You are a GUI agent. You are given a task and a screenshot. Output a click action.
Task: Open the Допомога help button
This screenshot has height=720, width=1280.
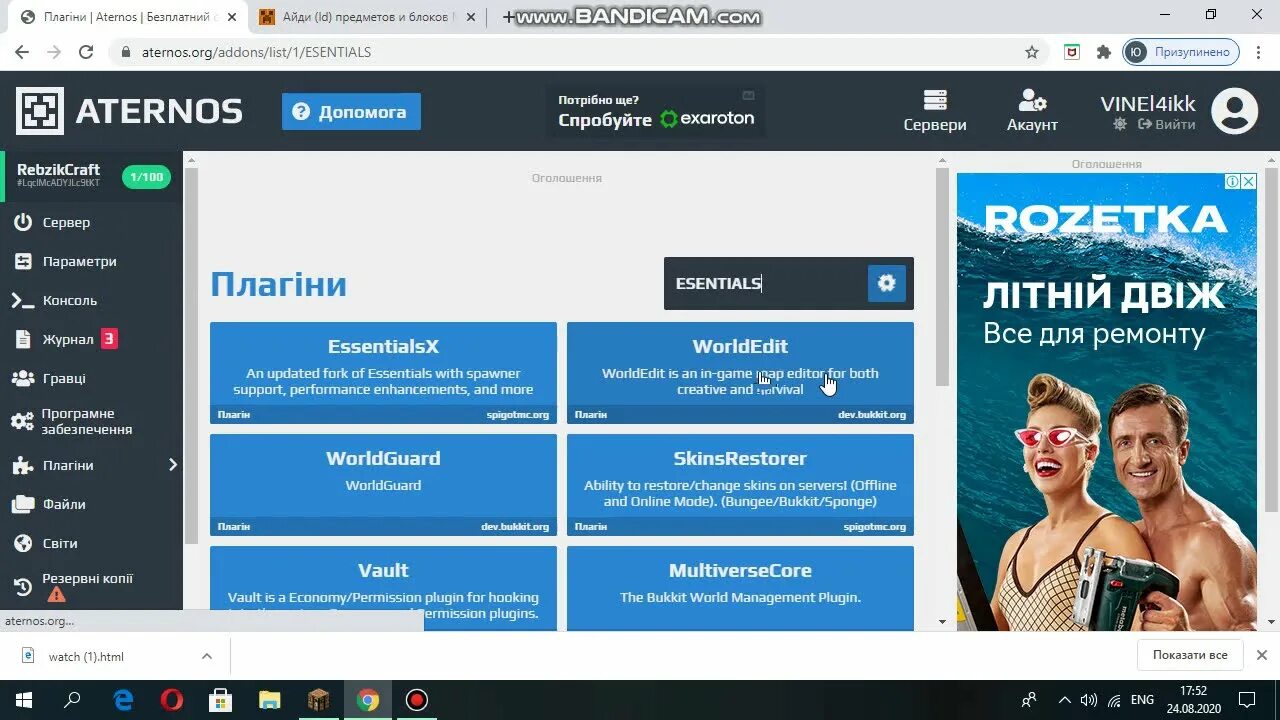pos(351,112)
